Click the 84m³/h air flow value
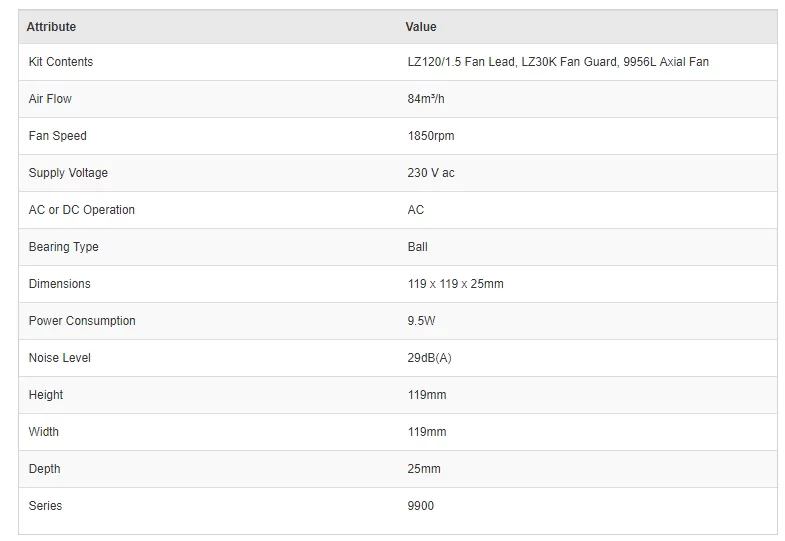 [x=426, y=99]
